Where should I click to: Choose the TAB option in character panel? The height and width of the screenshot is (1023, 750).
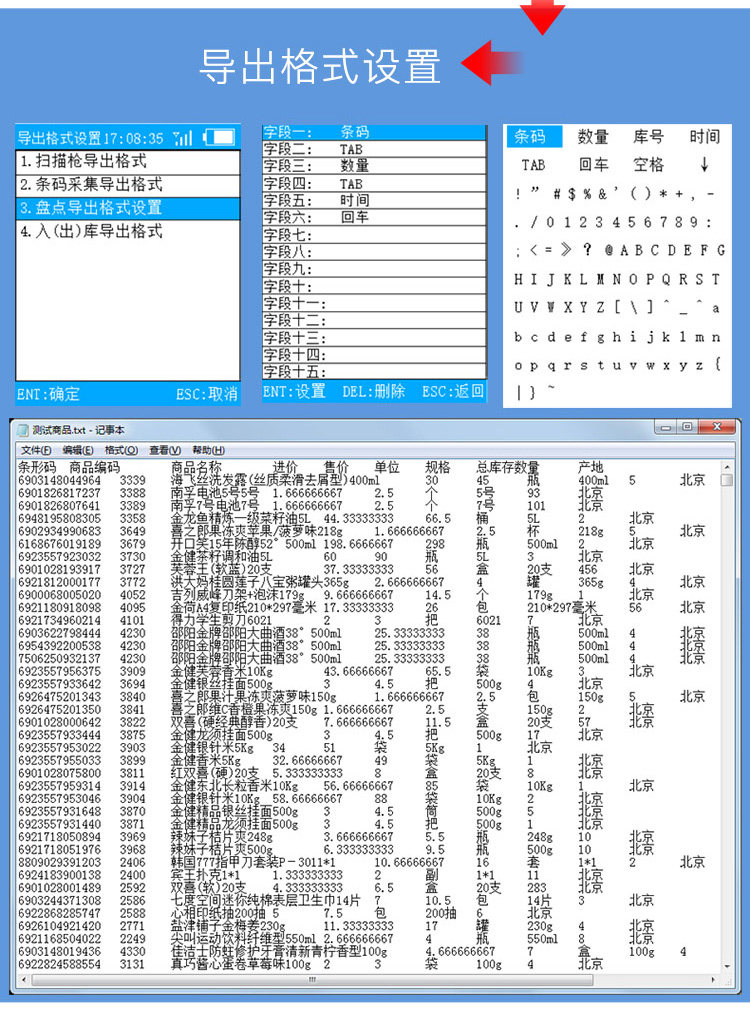click(533, 165)
